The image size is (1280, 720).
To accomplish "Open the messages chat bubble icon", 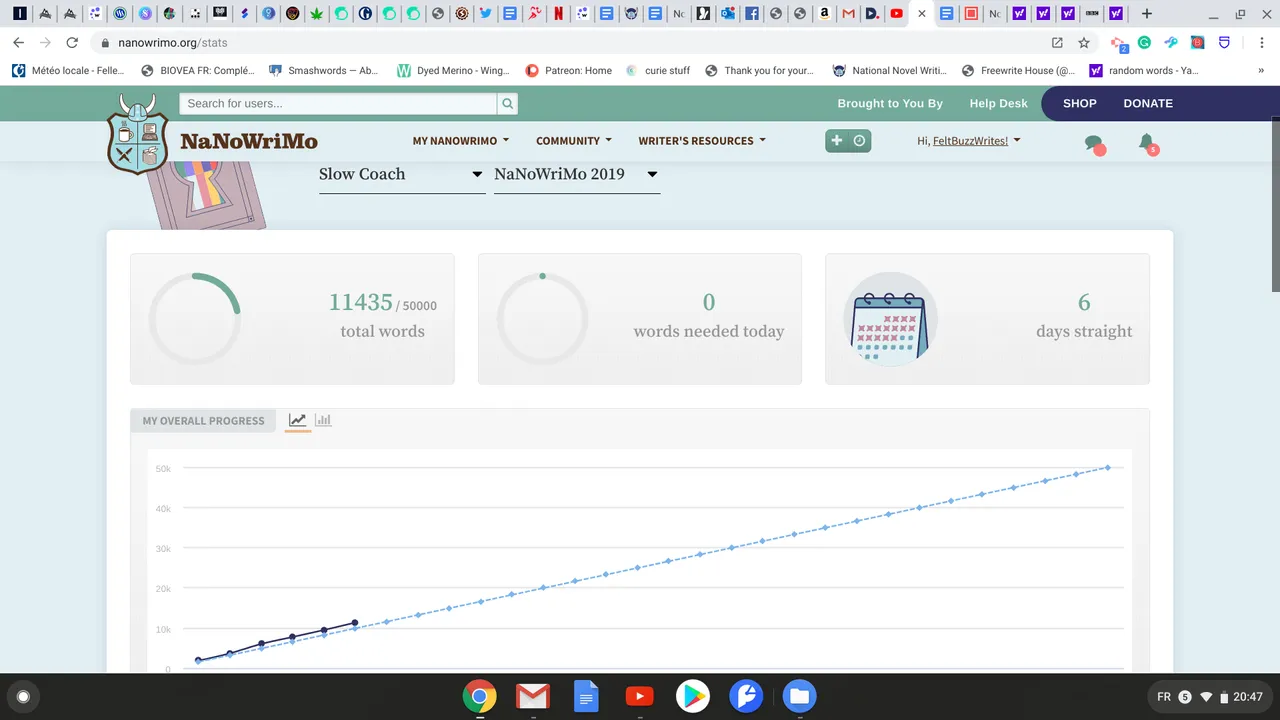I will [1095, 144].
